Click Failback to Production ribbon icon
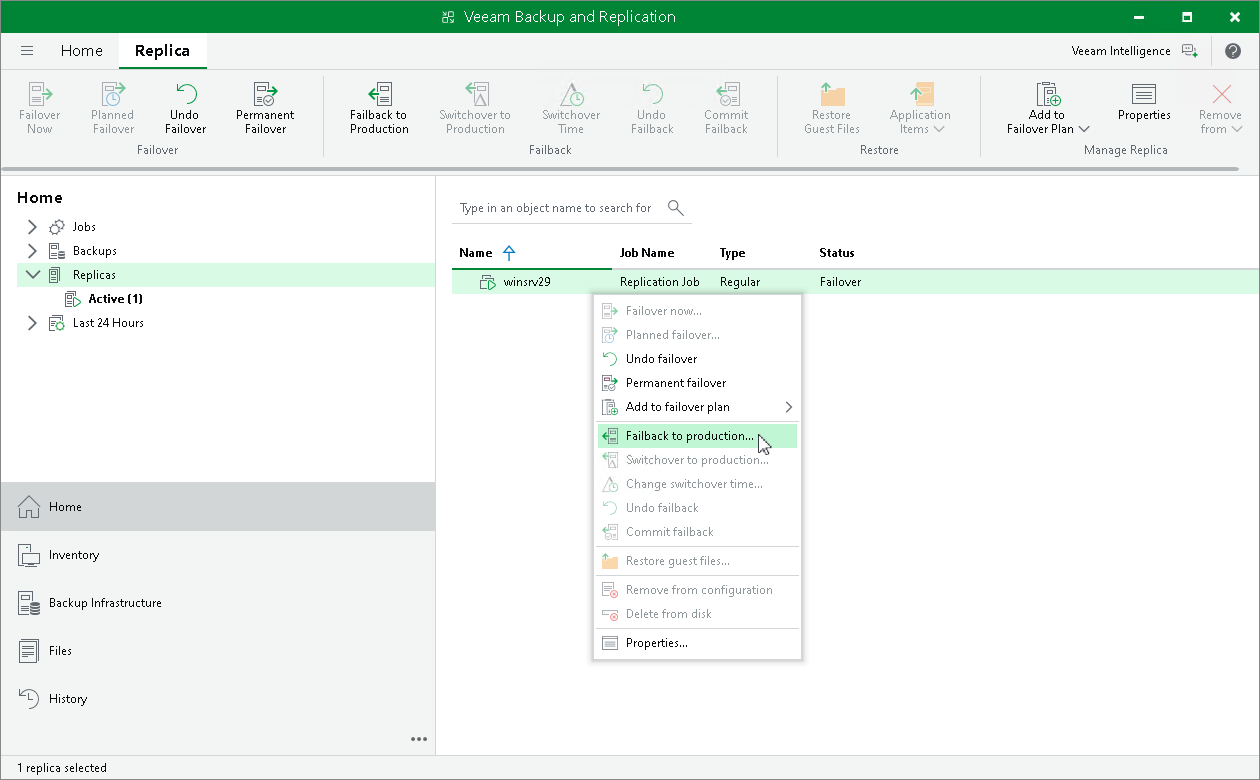Screen dimensions: 1260x780 pos(379,96)
